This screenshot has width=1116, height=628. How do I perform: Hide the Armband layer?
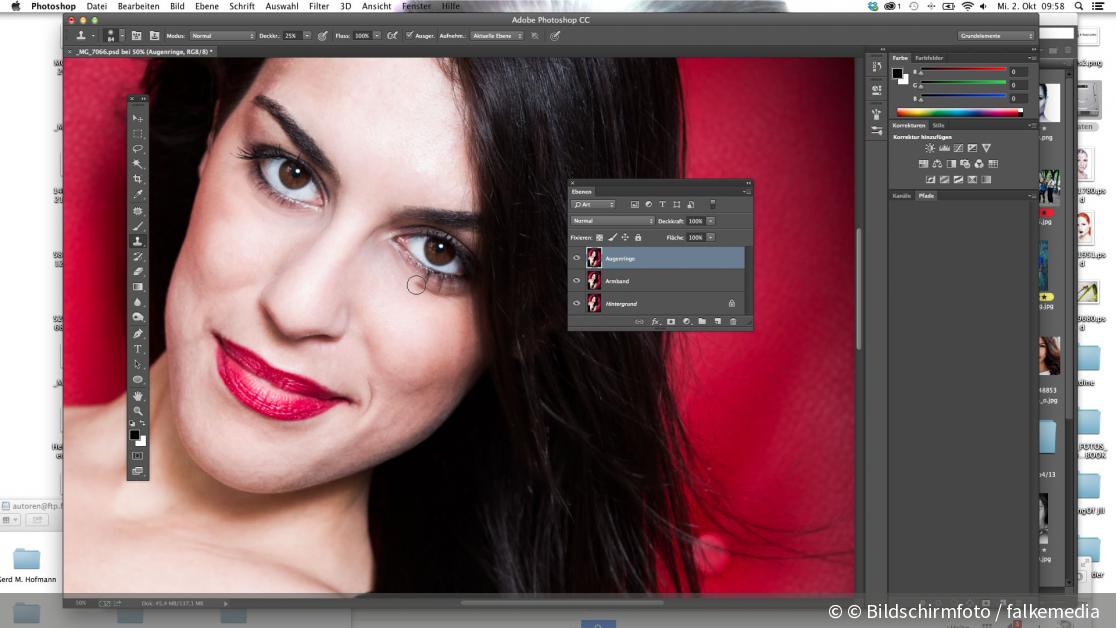tap(577, 281)
